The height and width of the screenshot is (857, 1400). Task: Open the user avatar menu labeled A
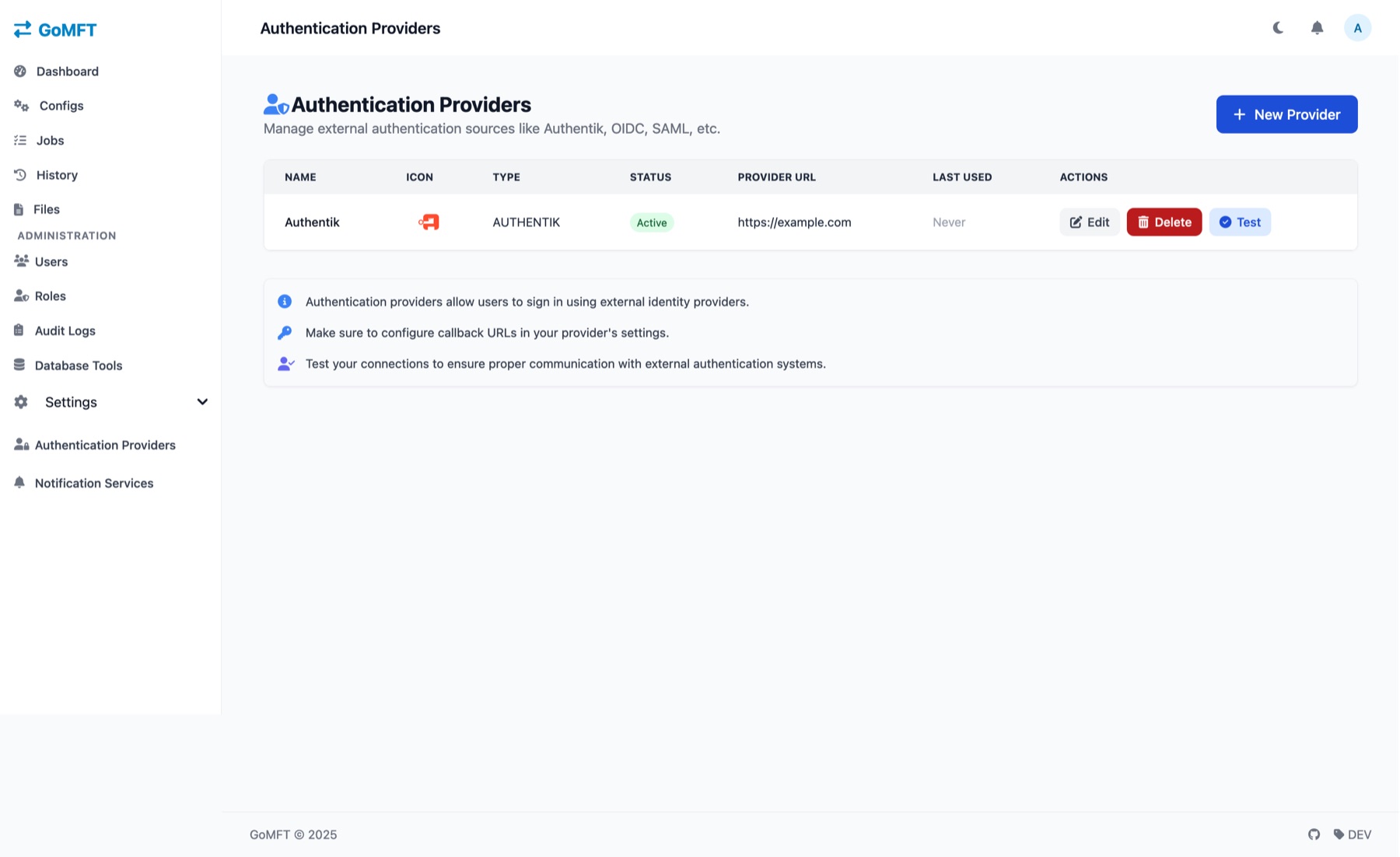[x=1357, y=28]
